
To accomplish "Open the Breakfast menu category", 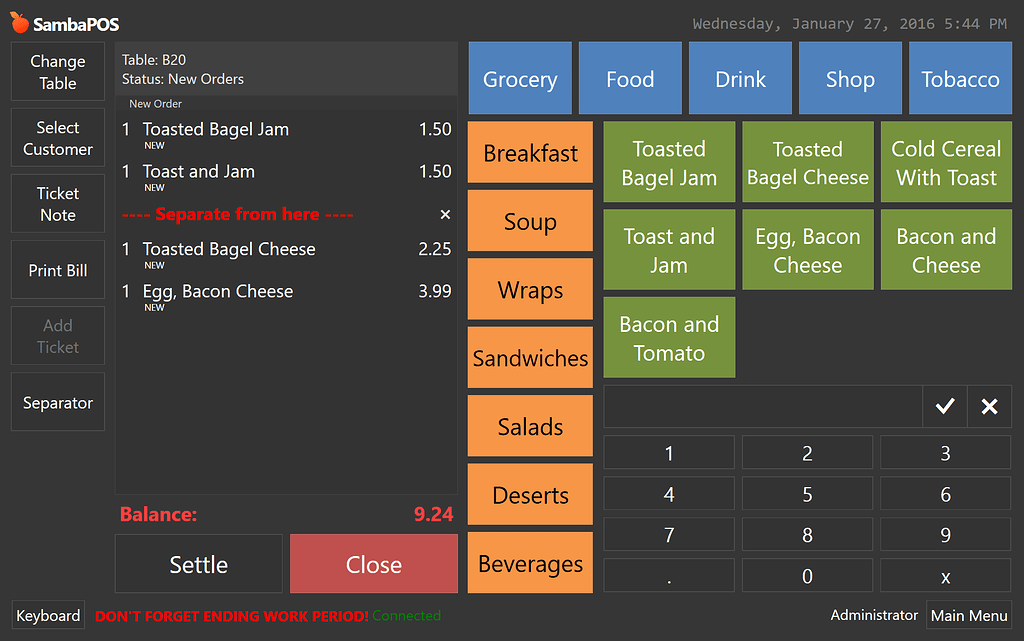I will [x=530, y=153].
